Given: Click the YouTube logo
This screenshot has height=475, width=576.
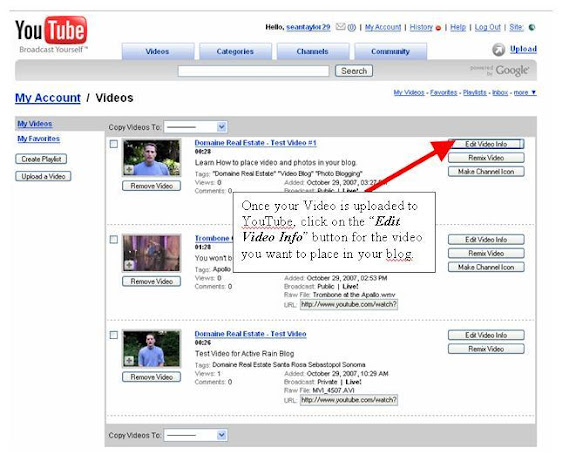Looking at the screenshot, I should (51, 34).
